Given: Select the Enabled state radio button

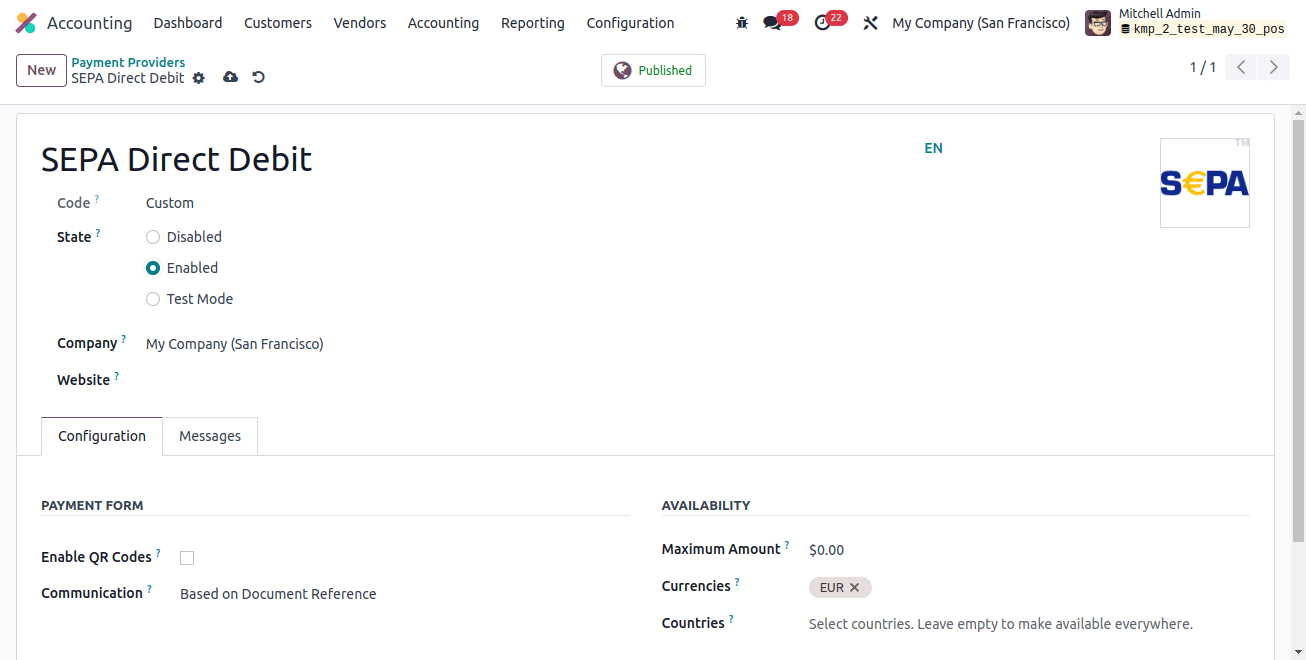Looking at the screenshot, I should click(x=153, y=268).
